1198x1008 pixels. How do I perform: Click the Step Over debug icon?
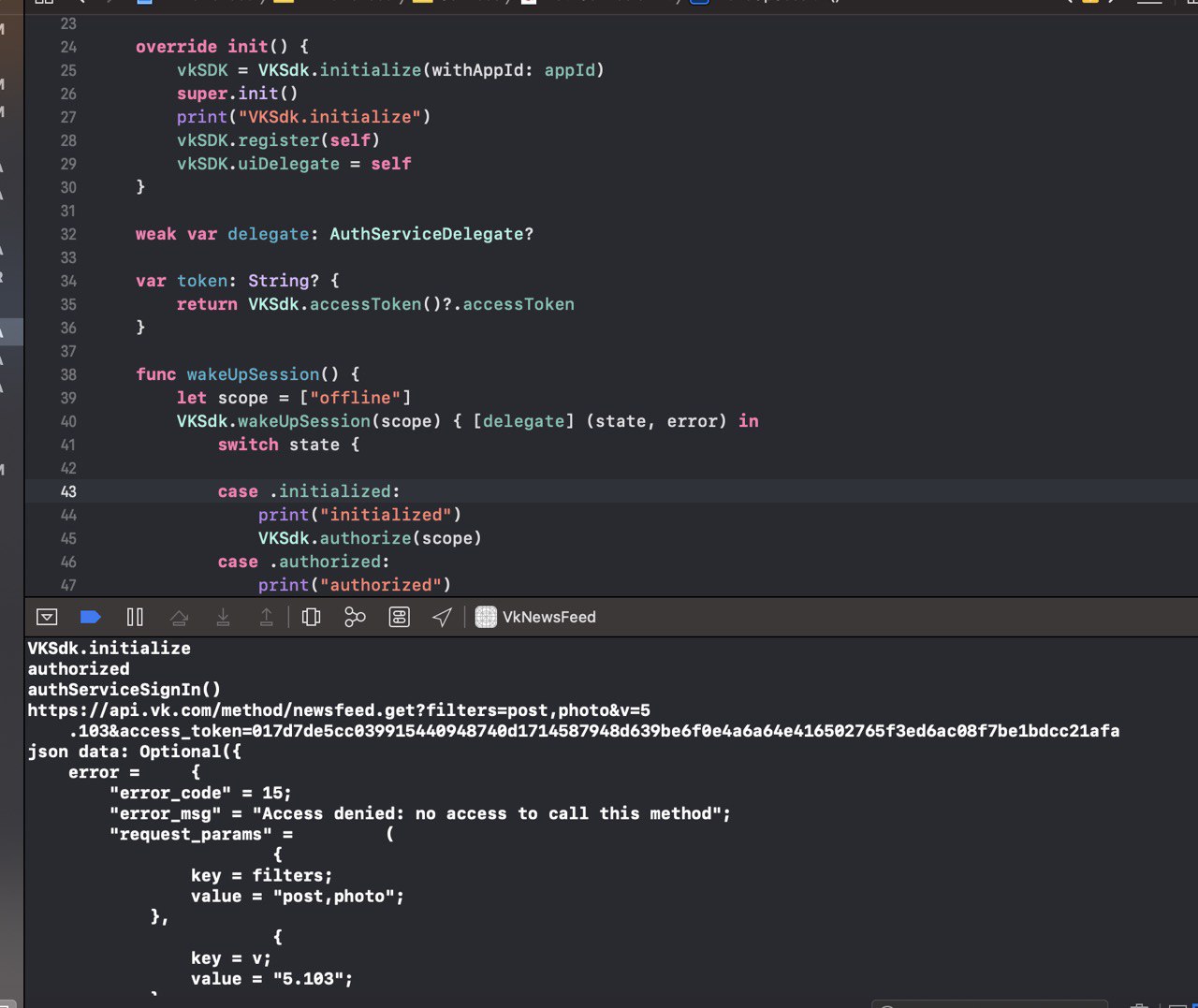tap(179, 617)
